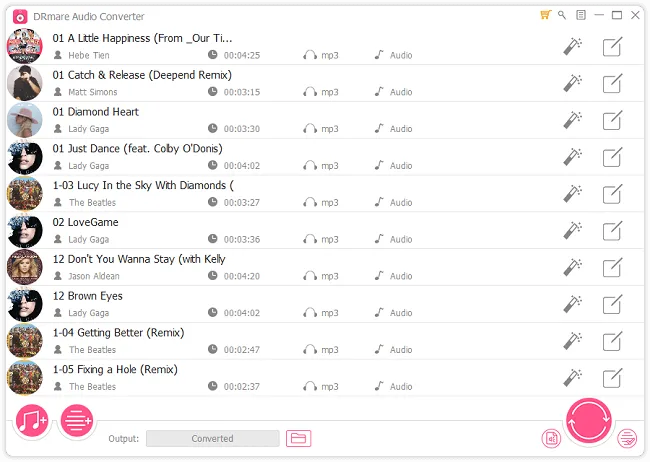
Task: Click the Add playlist/audiobook button
Action: pos(77,421)
